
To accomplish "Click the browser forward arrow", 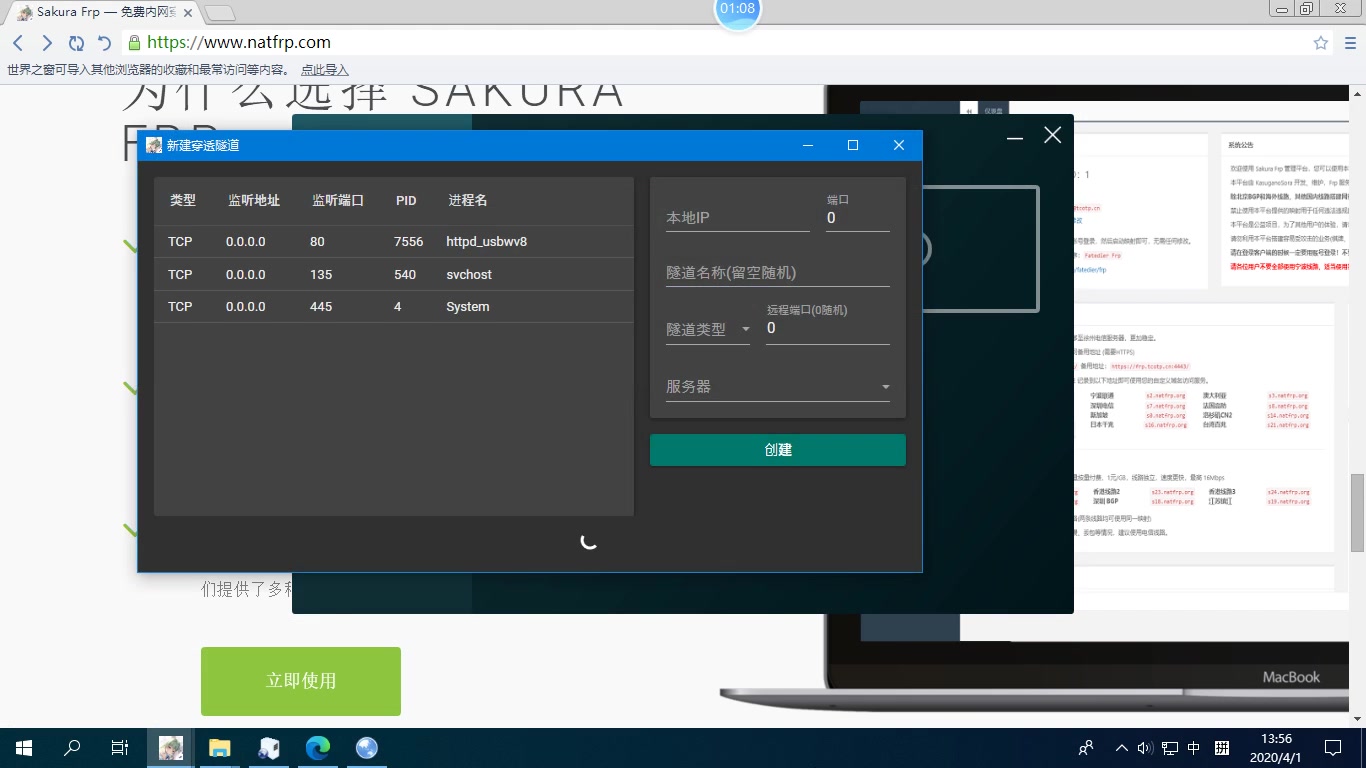I will pyautogui.click(x=47, y=43).
